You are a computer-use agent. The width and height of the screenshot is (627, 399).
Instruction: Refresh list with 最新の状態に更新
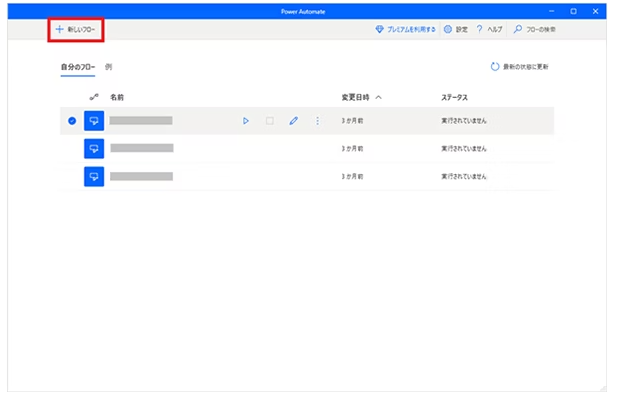pos(519,67)
